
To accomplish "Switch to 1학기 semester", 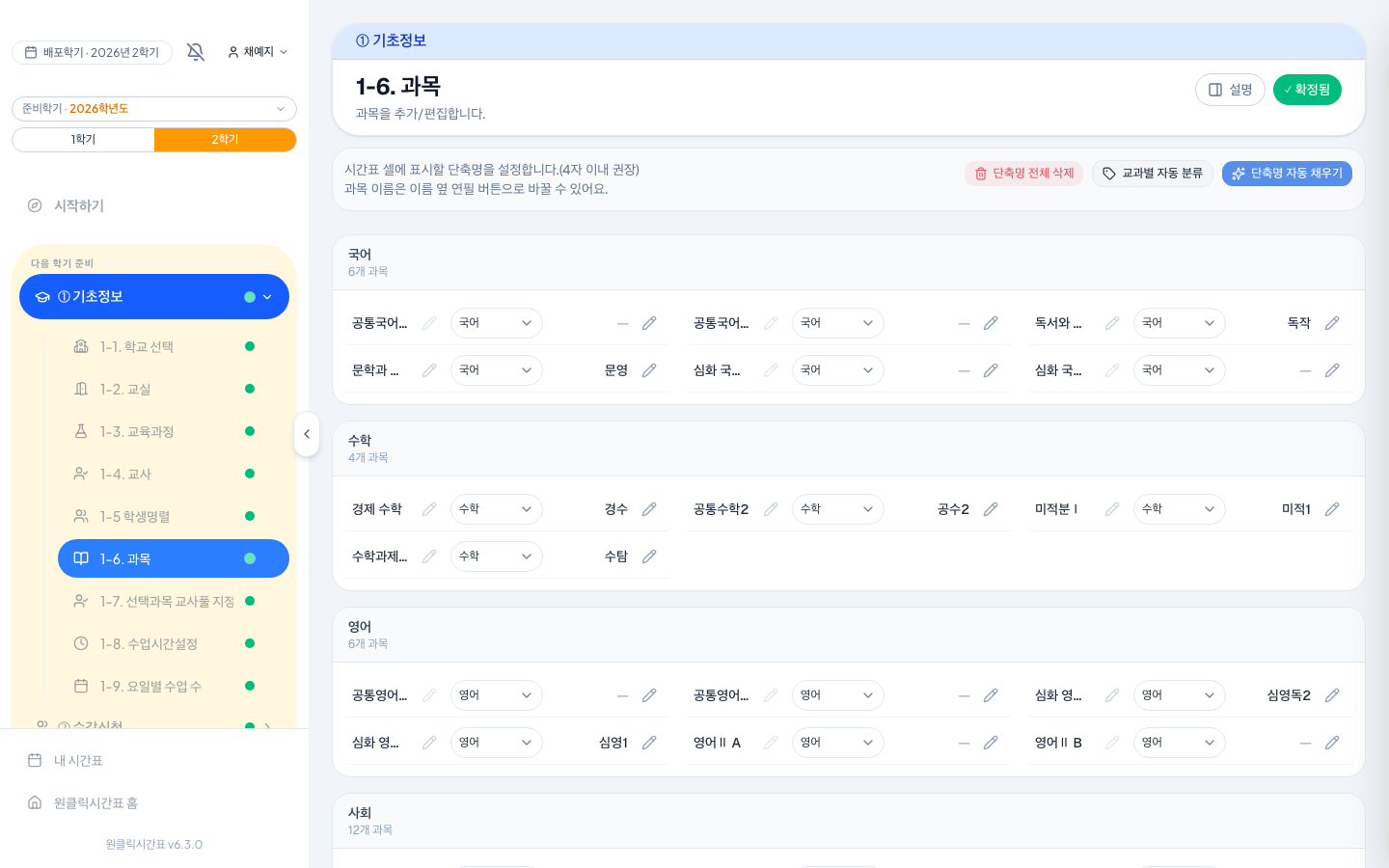I will (x=83, y=140).
